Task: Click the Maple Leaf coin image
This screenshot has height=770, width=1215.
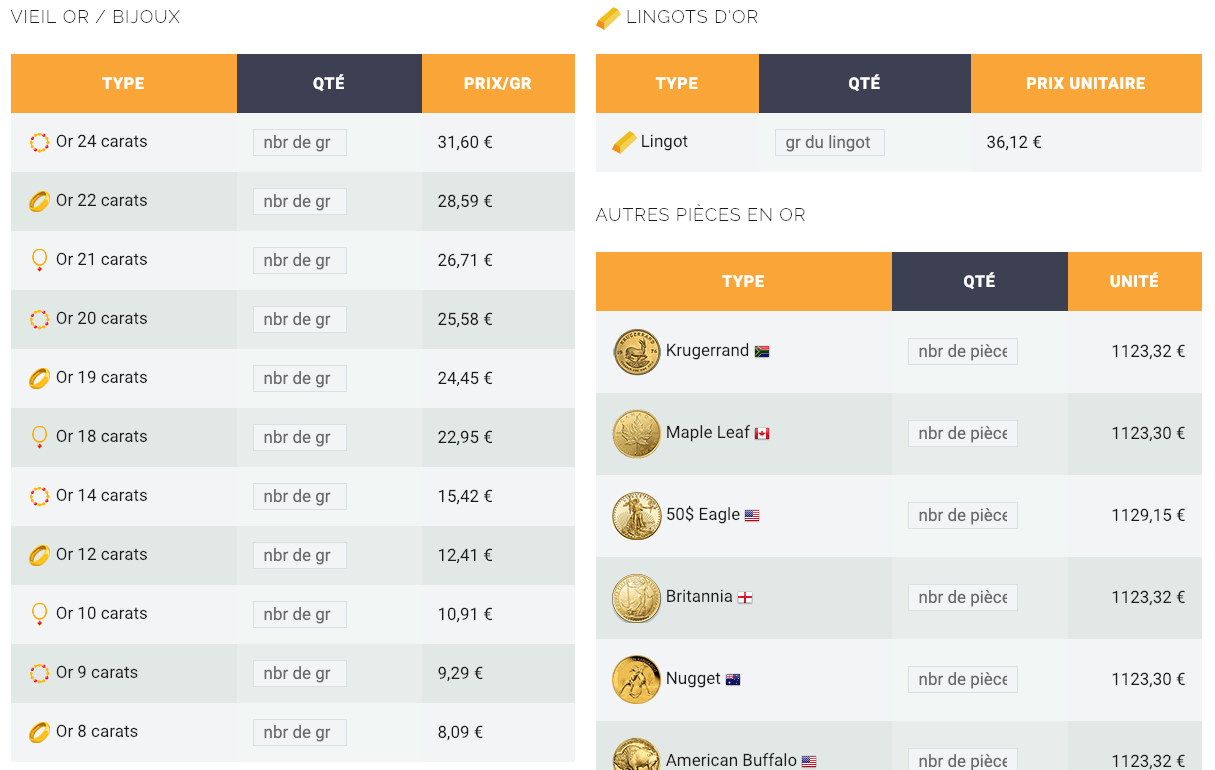Action: click(x=637, y=434)
